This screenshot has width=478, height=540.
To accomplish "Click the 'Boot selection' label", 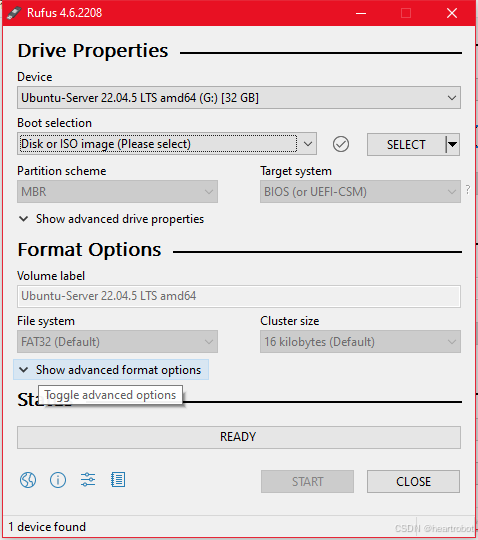I will tap(54, 123).
